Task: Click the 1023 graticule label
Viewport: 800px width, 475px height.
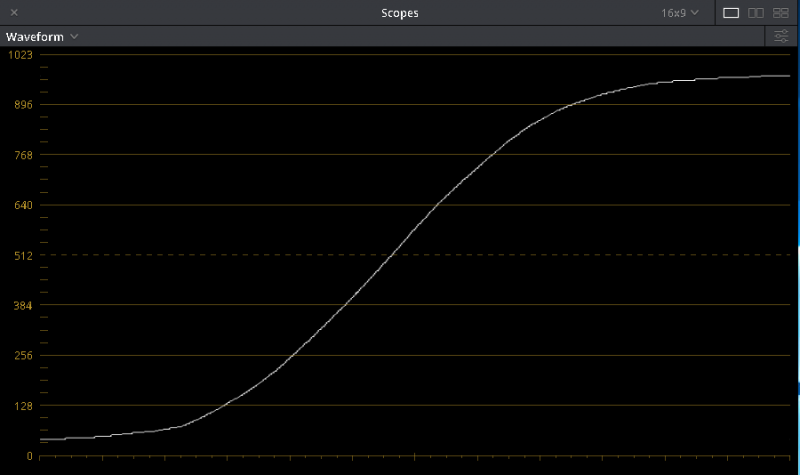Action: pos(20,54)
